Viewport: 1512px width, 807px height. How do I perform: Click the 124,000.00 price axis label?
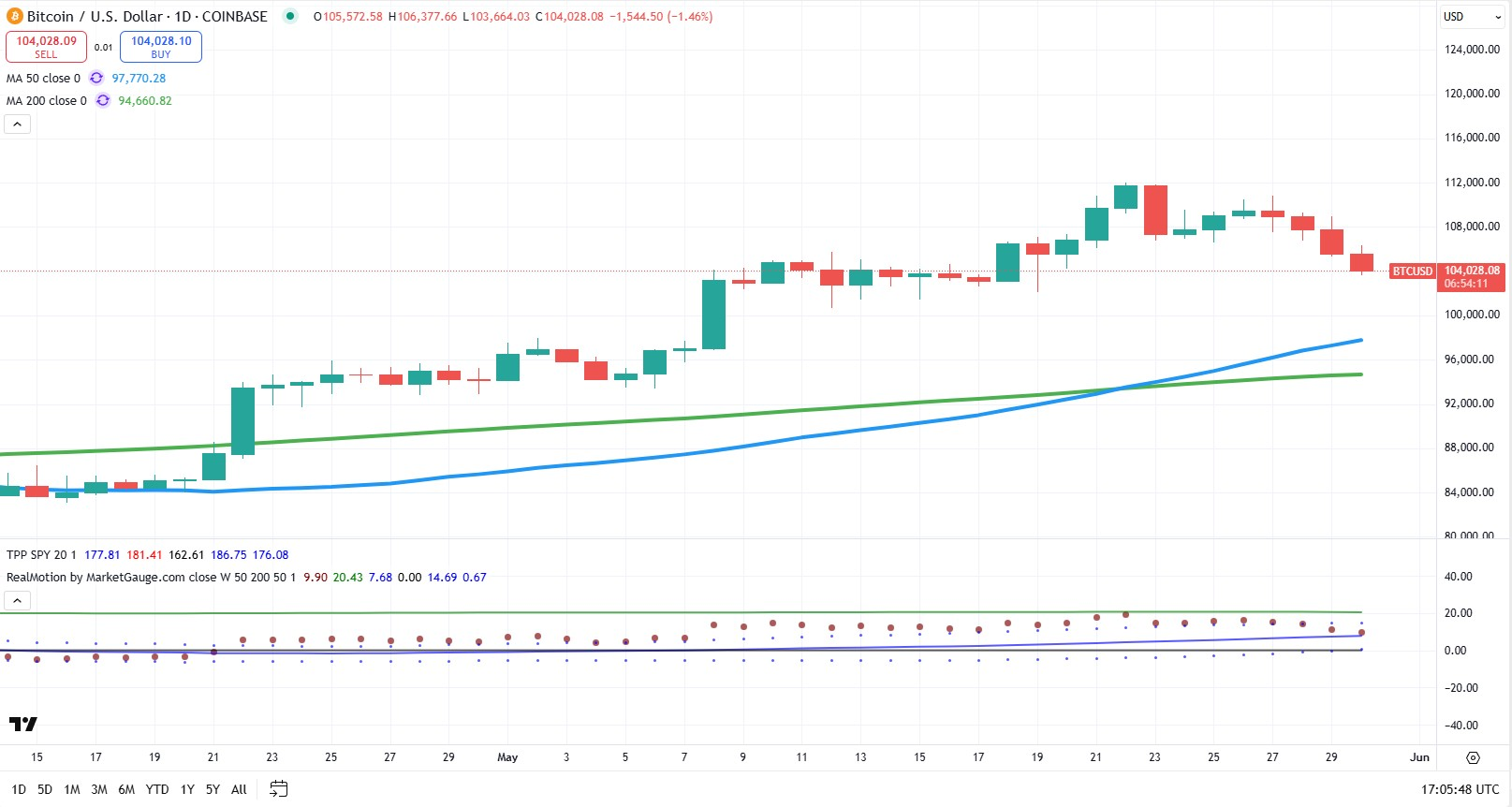pyautogui.click(x=1472, y=50)
